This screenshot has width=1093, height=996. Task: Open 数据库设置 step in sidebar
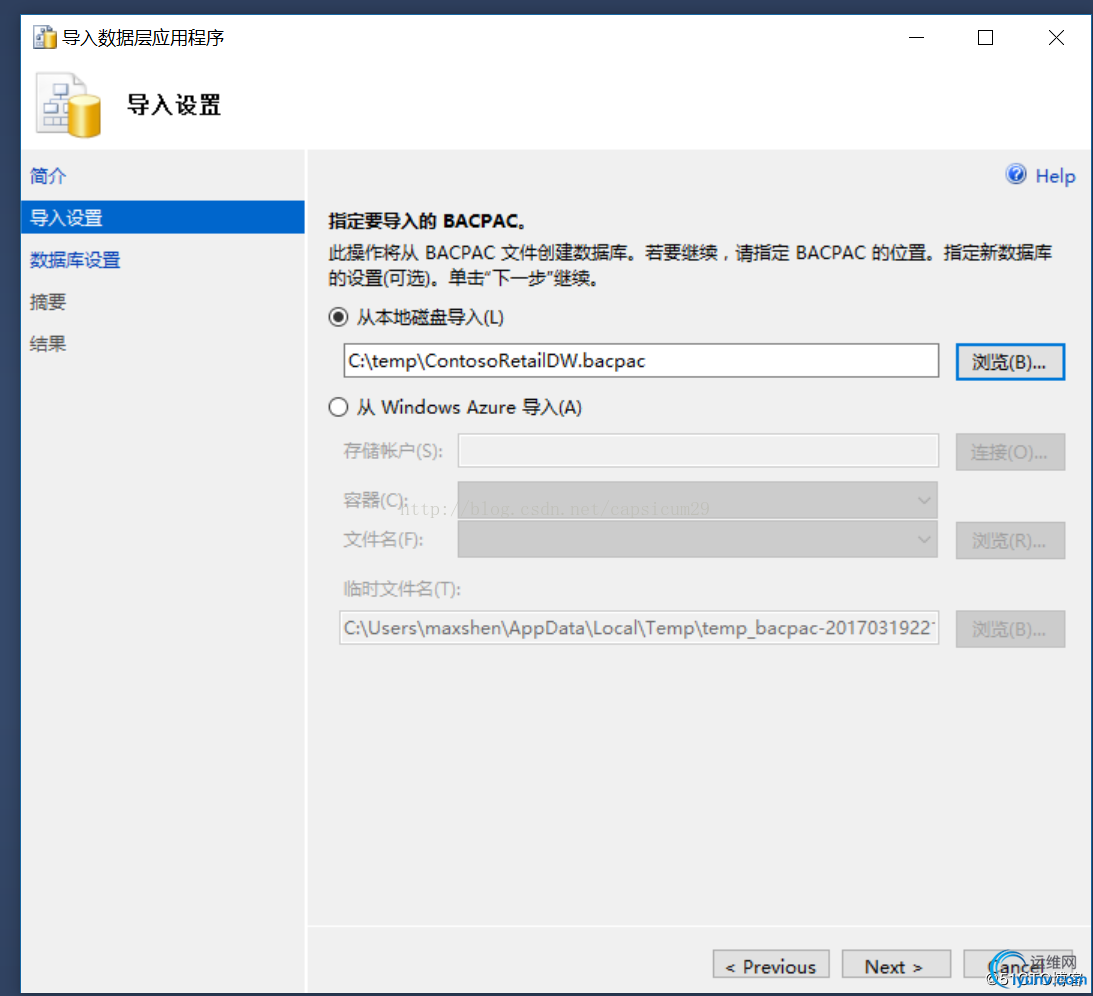(x=75, y=260)
